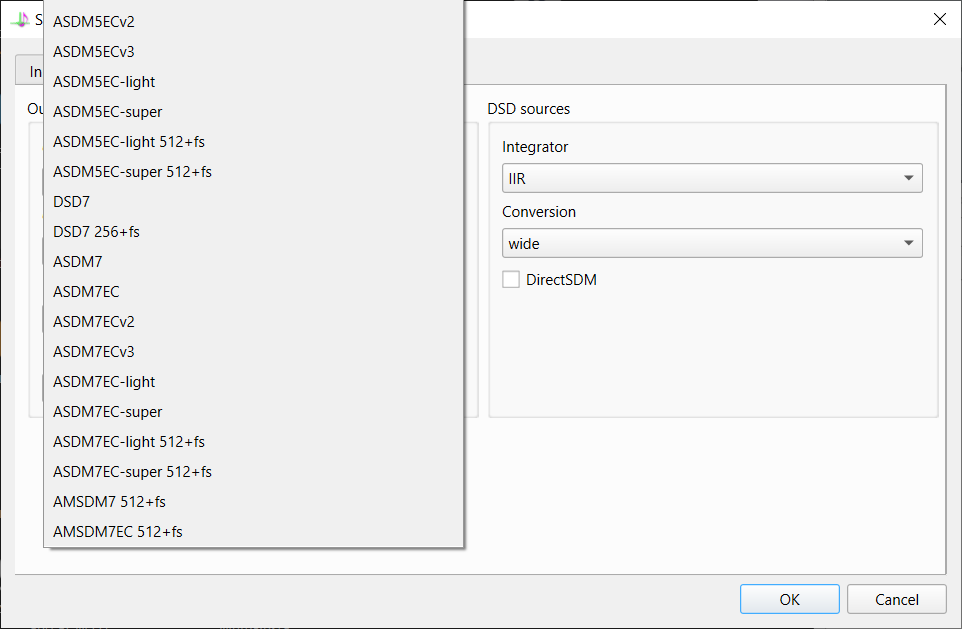Choose the ASDM5ECv3 modulator option
Viewport: 962px width, 629px height.
[94, 52]
